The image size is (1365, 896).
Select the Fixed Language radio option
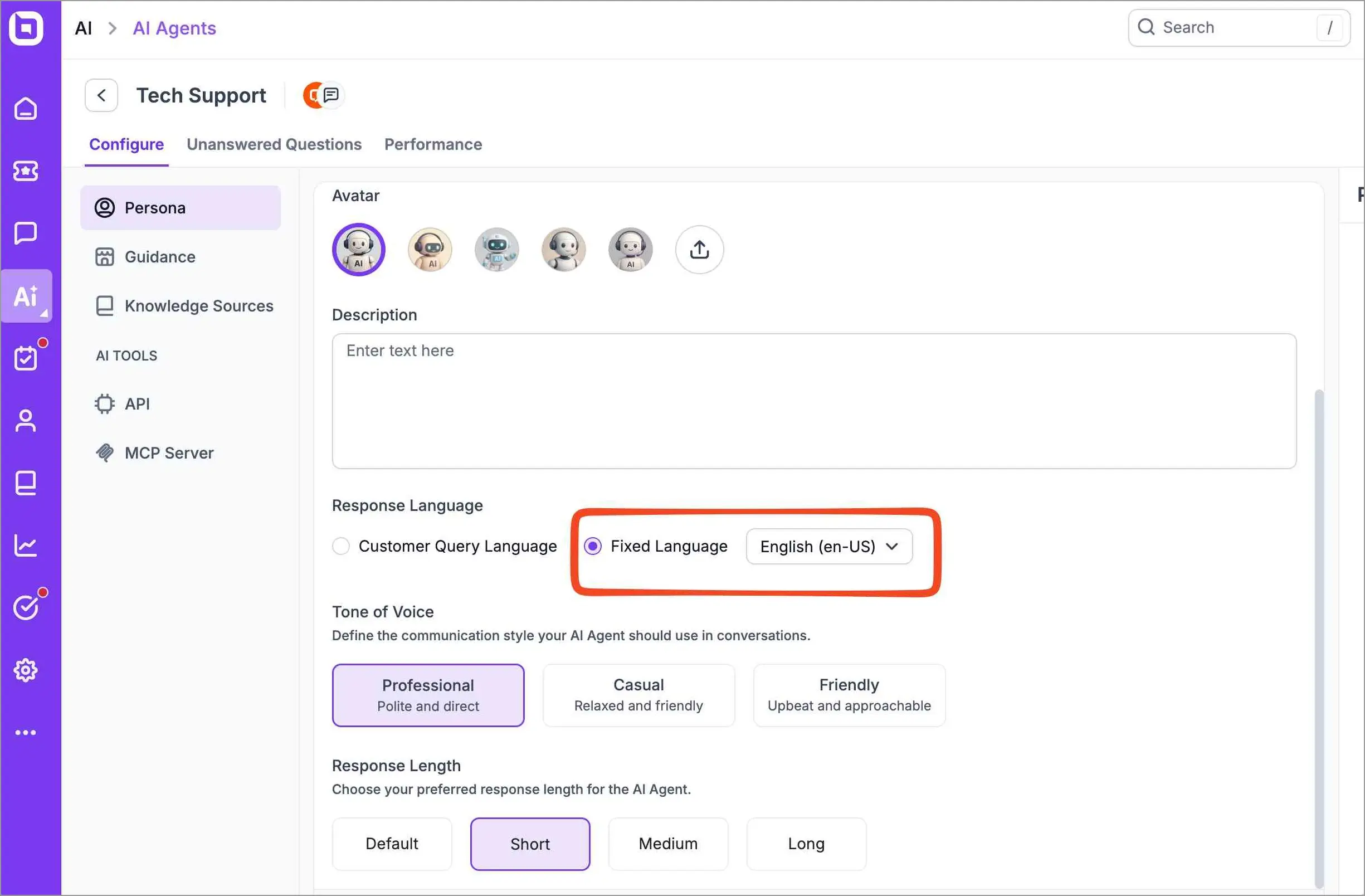(x=592, y=546)
